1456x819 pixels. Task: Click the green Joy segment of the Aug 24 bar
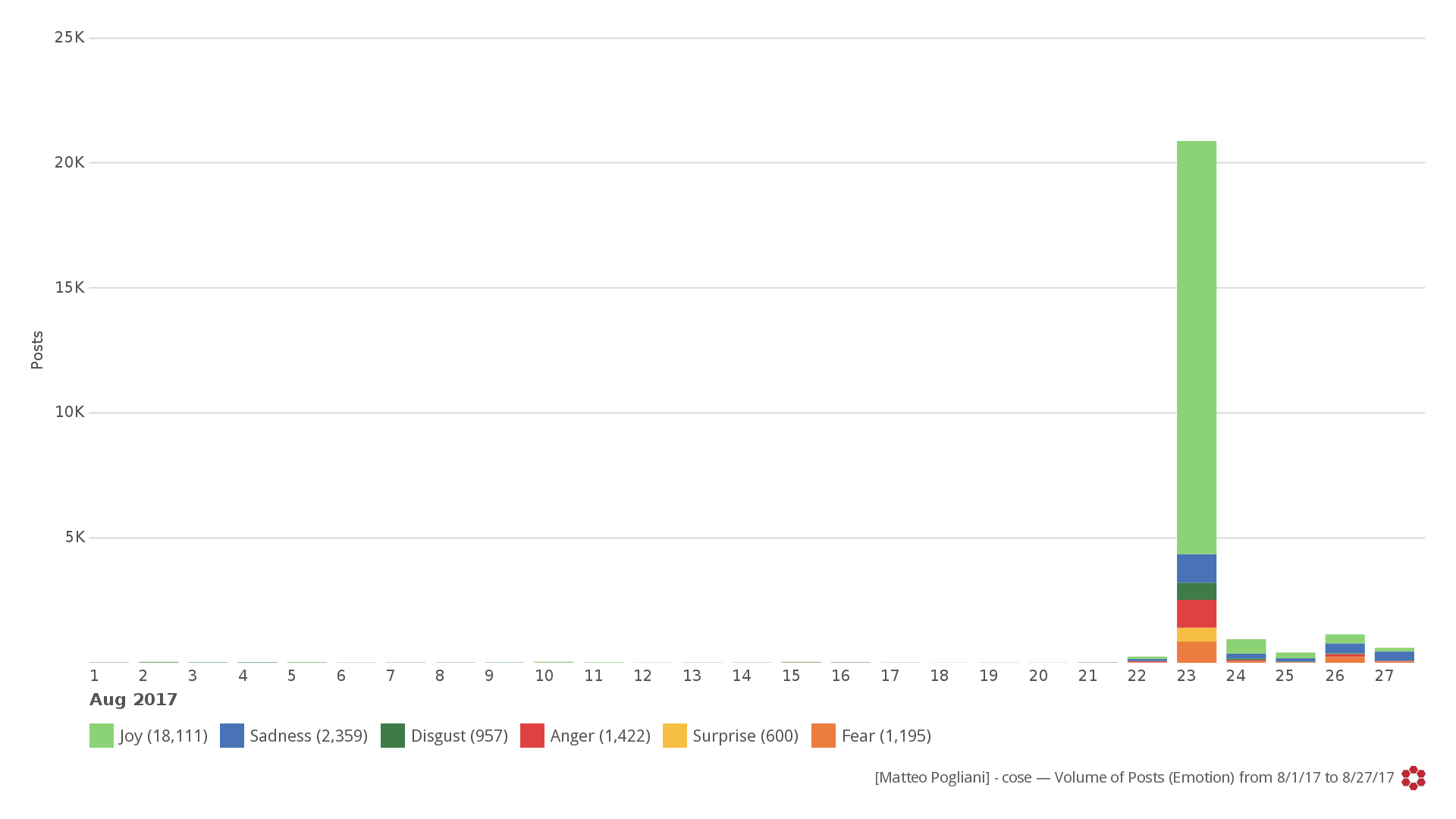[1245, 646]
